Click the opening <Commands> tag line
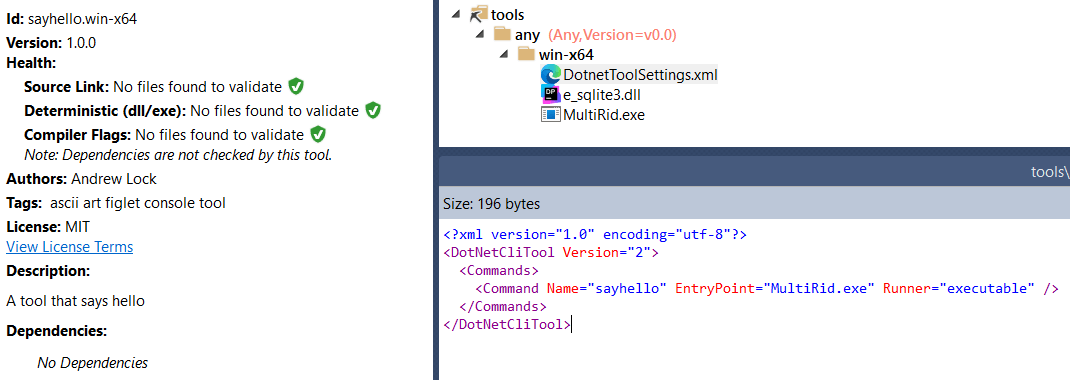The image size is (1070, 380). tap(499, 270)
